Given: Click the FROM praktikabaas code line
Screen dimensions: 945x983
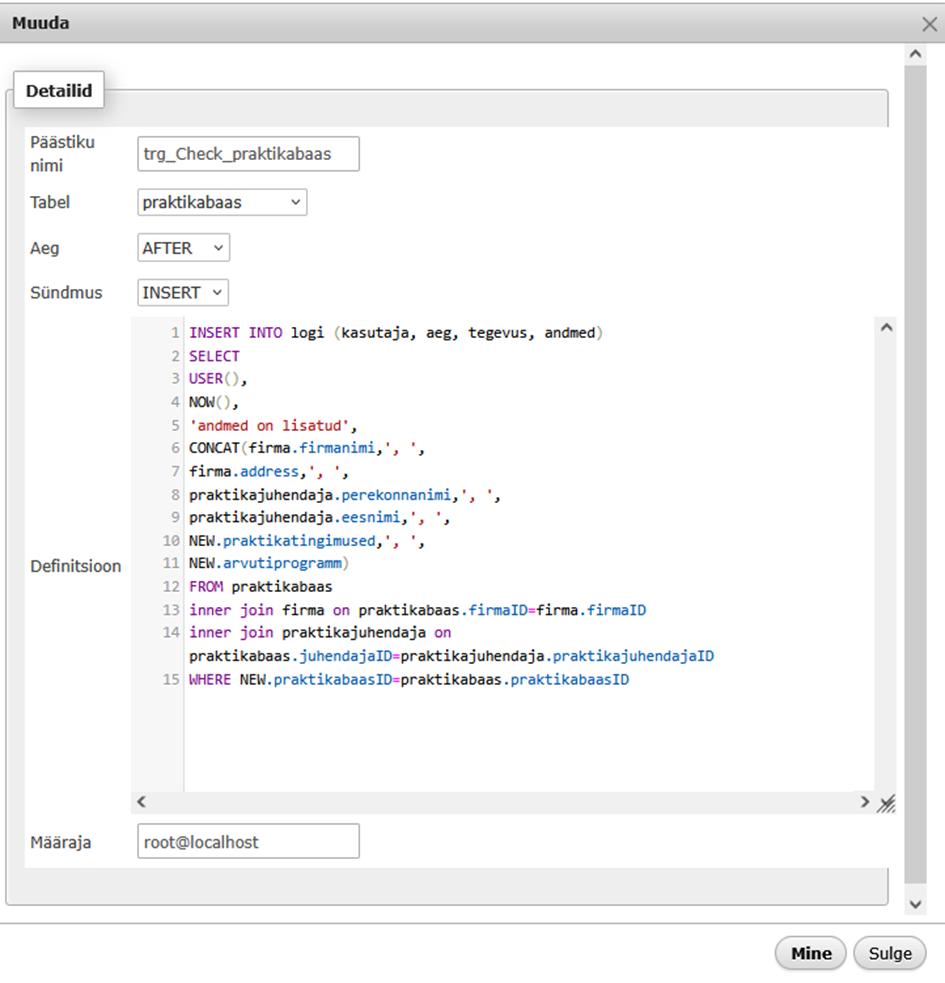Looking at the screenshot, I should click(260, 586).
